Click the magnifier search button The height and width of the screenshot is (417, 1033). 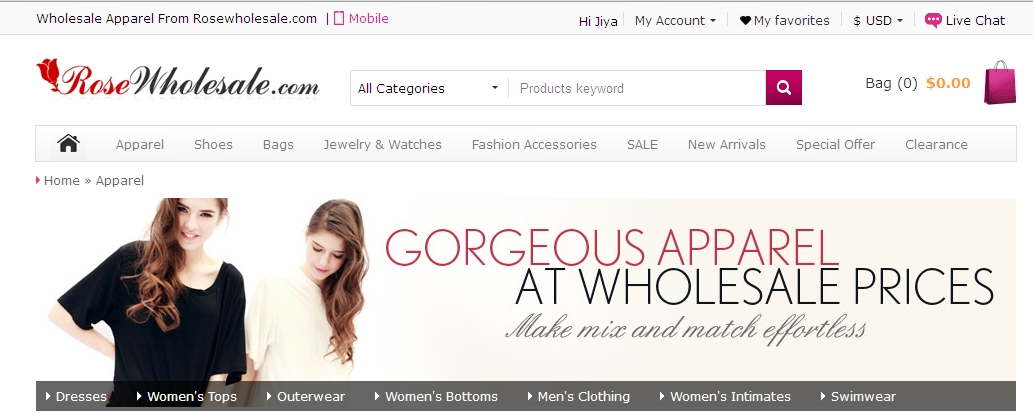tap(783, 88)
